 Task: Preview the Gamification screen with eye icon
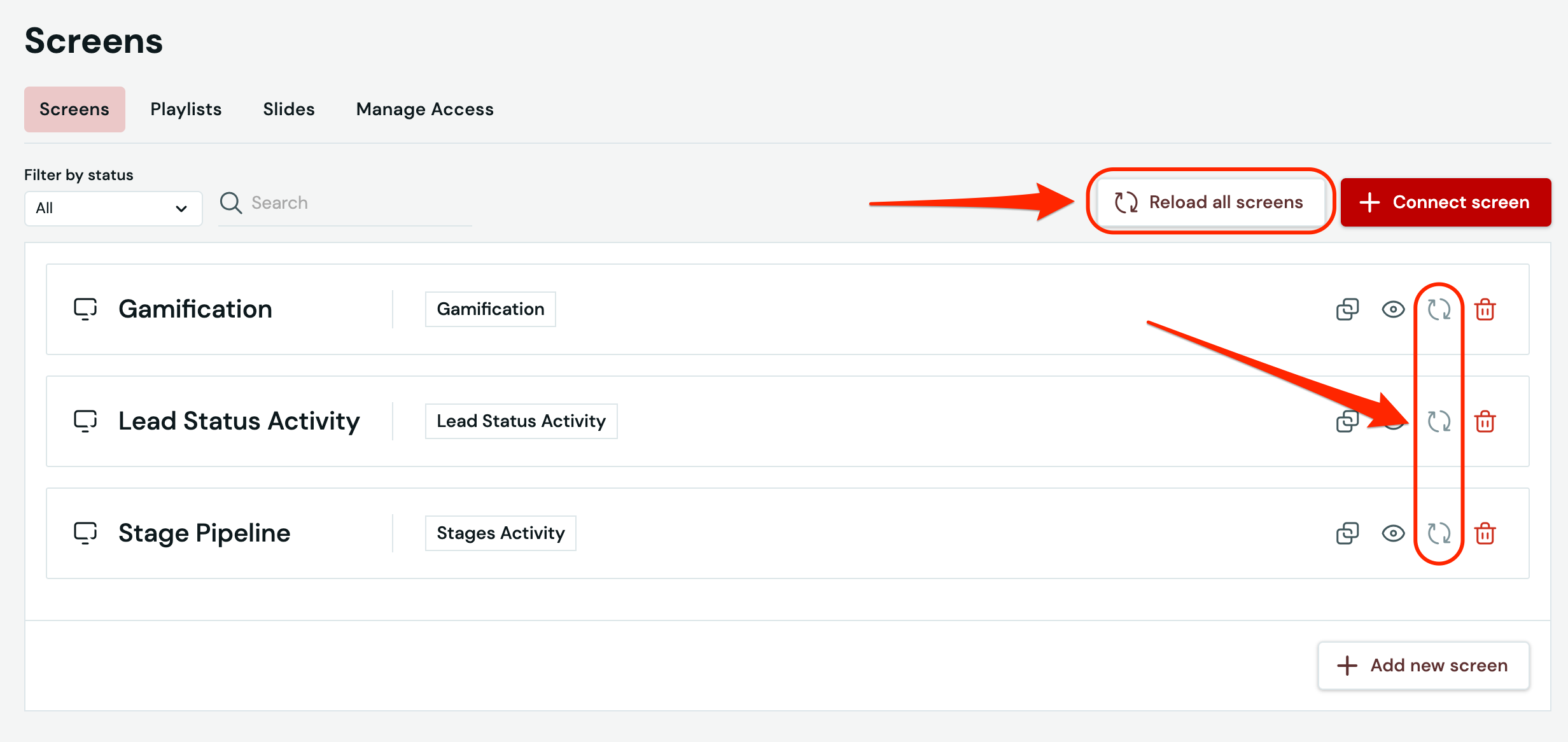[1393, 309]
